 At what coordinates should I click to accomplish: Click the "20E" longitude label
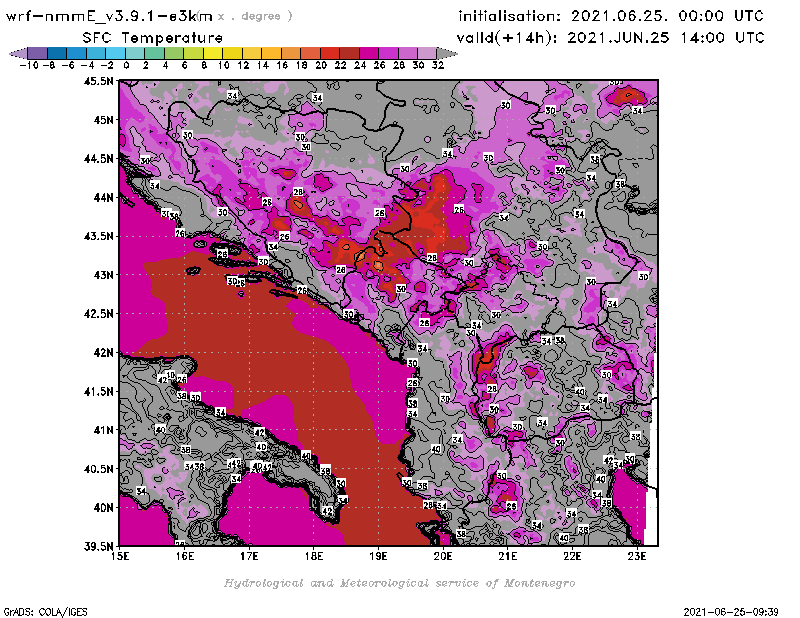(443, 556)
